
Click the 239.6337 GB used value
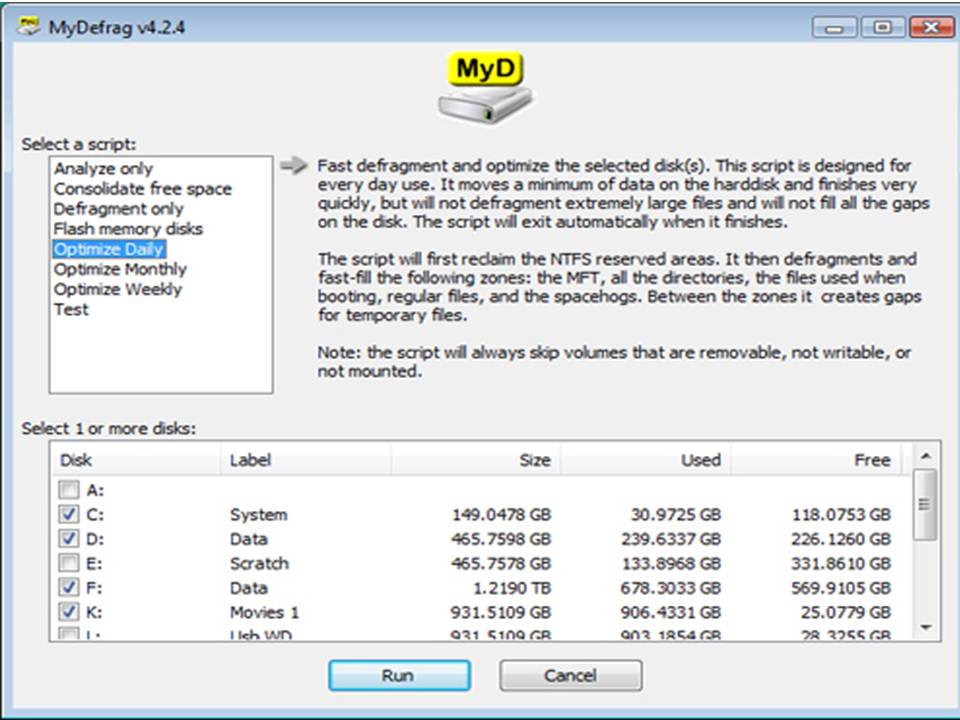point(670,539)
